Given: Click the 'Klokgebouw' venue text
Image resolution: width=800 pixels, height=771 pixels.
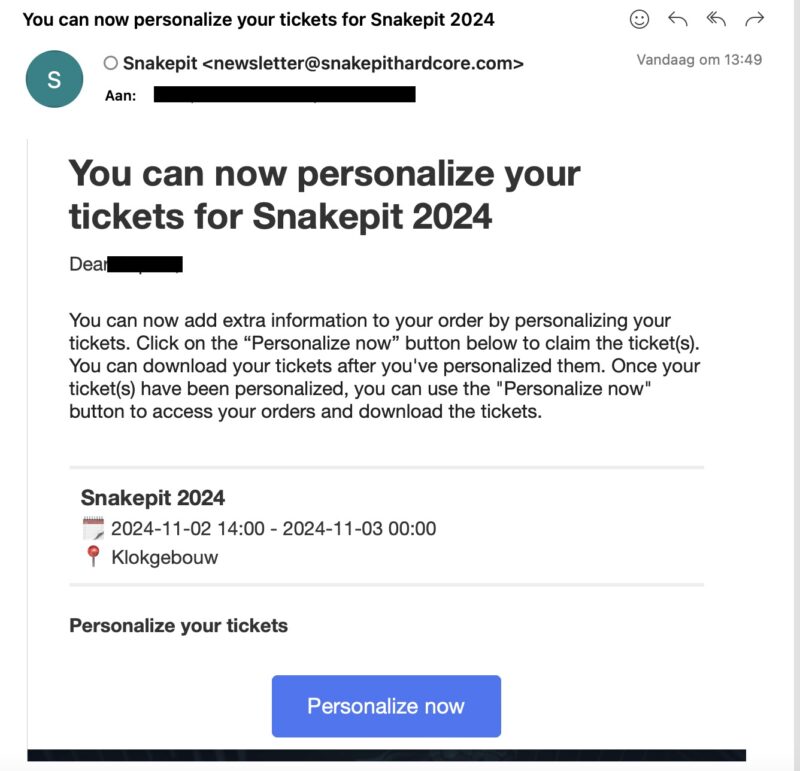Looking at the screenshot, I should point(165,557).
